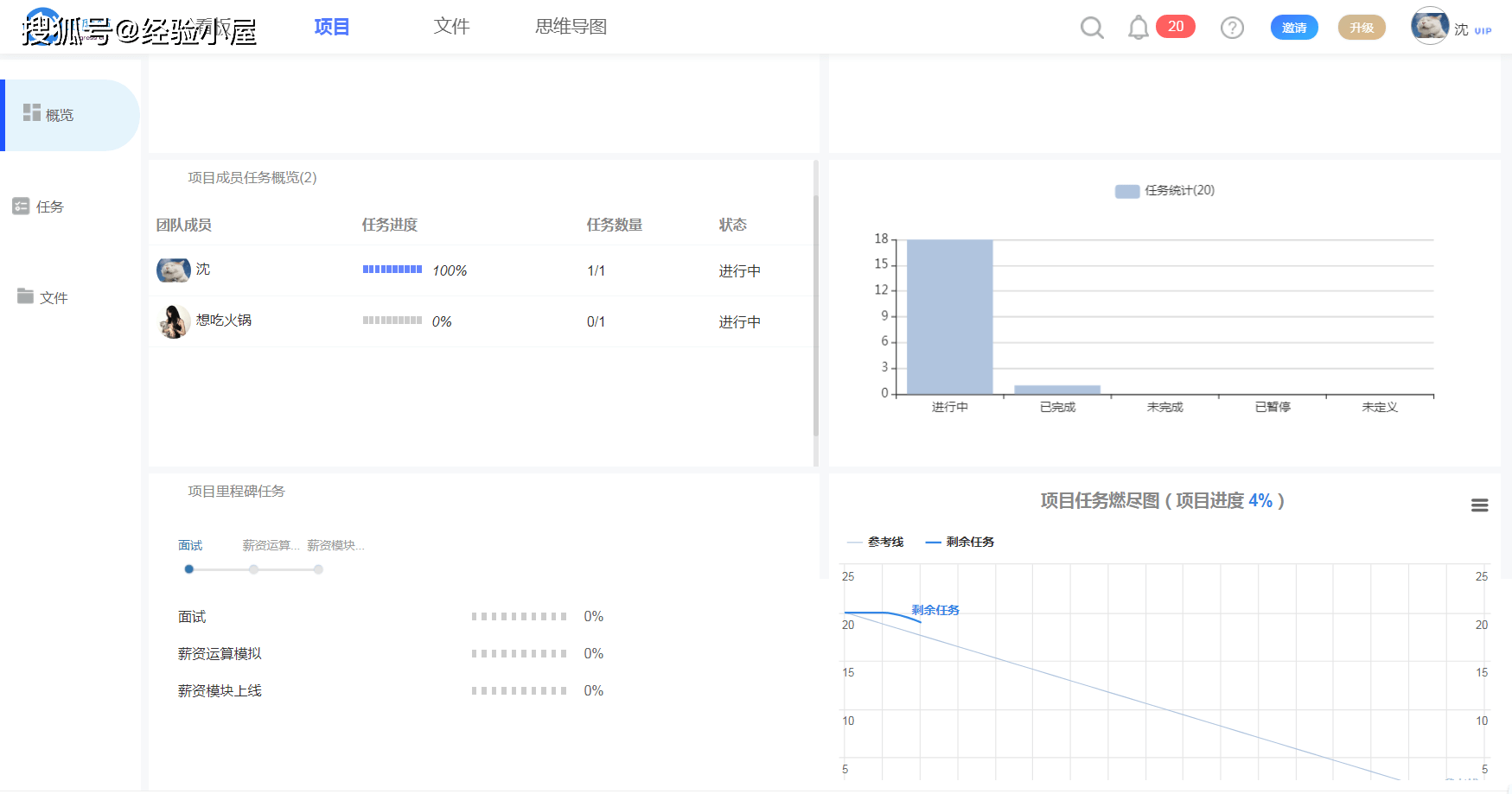Click the member list scrollbar
The height and width of the screenshot is (794, 1512).
click(x=815, y=315)
